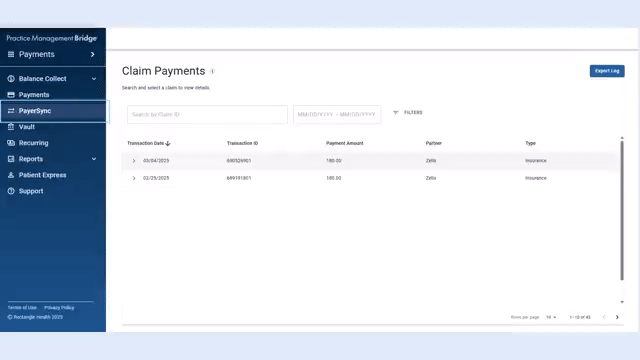This screenshot has height=360, width=640.
Task: Click the Transaction ID column header
Action: click(x=242, y=143)
